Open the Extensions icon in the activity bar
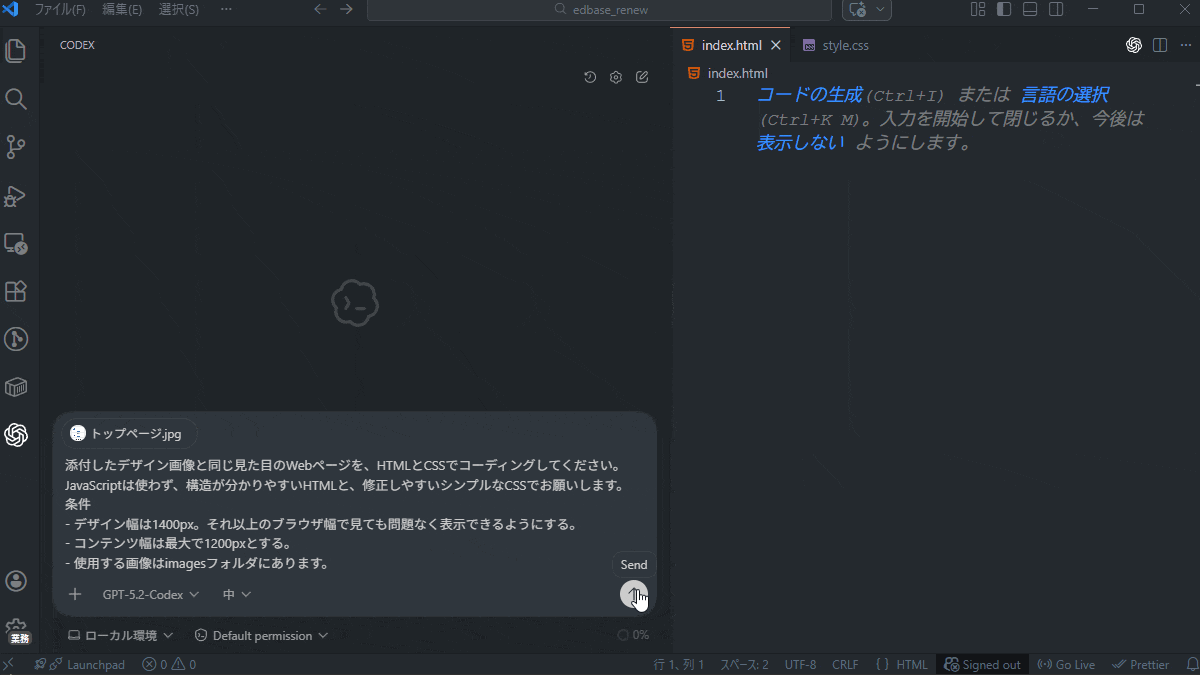1200x675 pixels. click(x=16, y=291)
